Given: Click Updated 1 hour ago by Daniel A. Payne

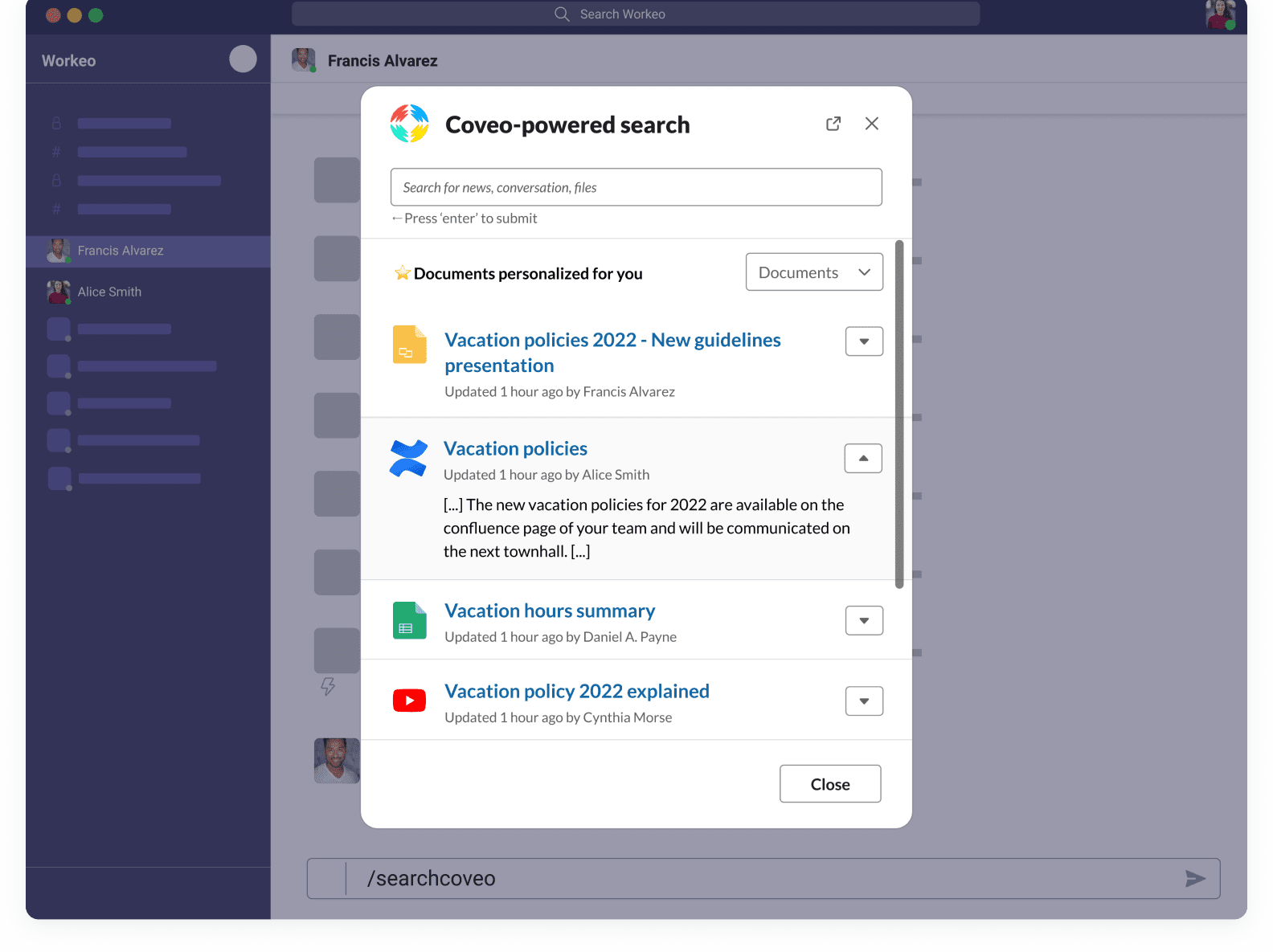Looking at the screenshot, I should (560, 637).
